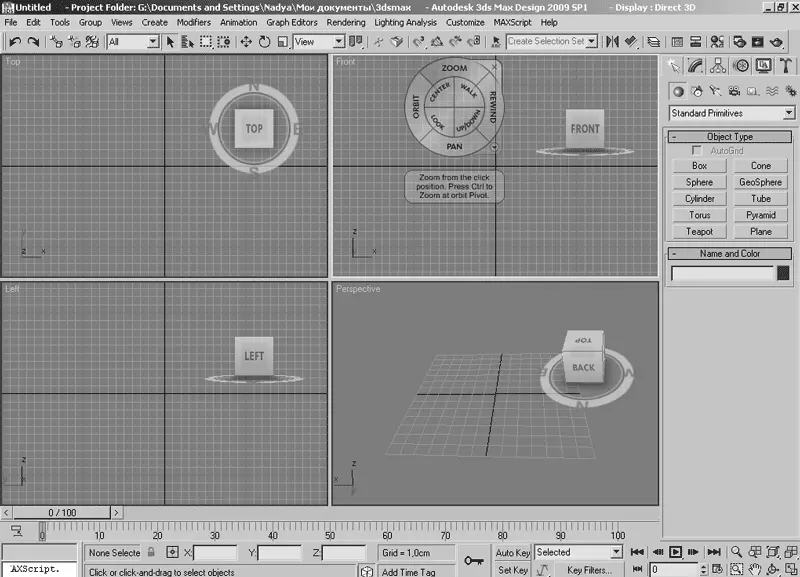Click the Quick Render teapot icon
800x577 pixels.
[x=777, y=42]
